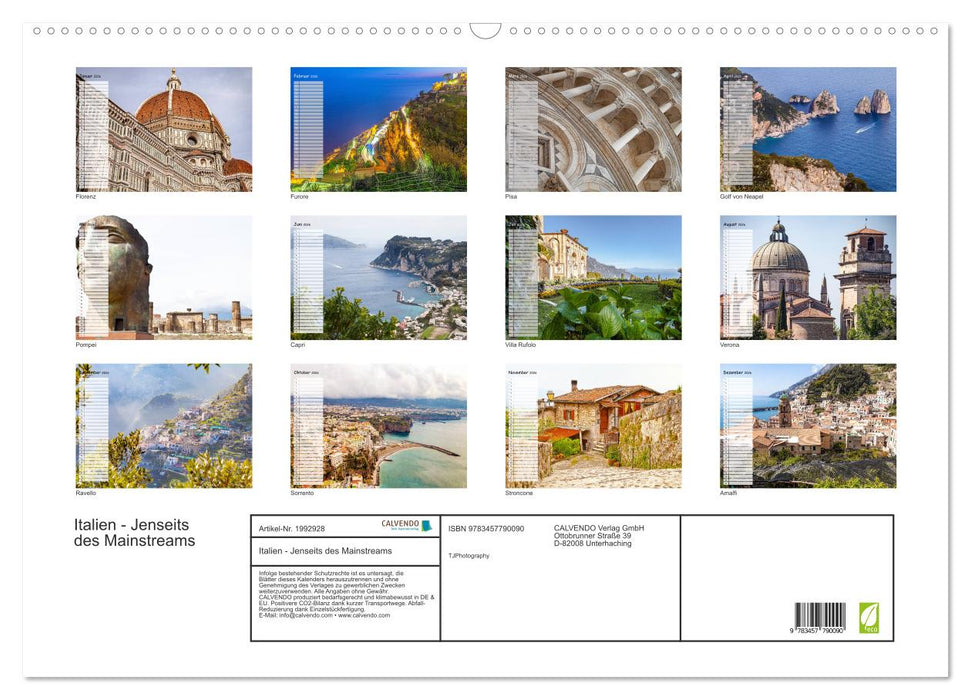This screenshot has height=700, width=971.
Task: Toggle the Capri month preview
Action: [378, 275]
